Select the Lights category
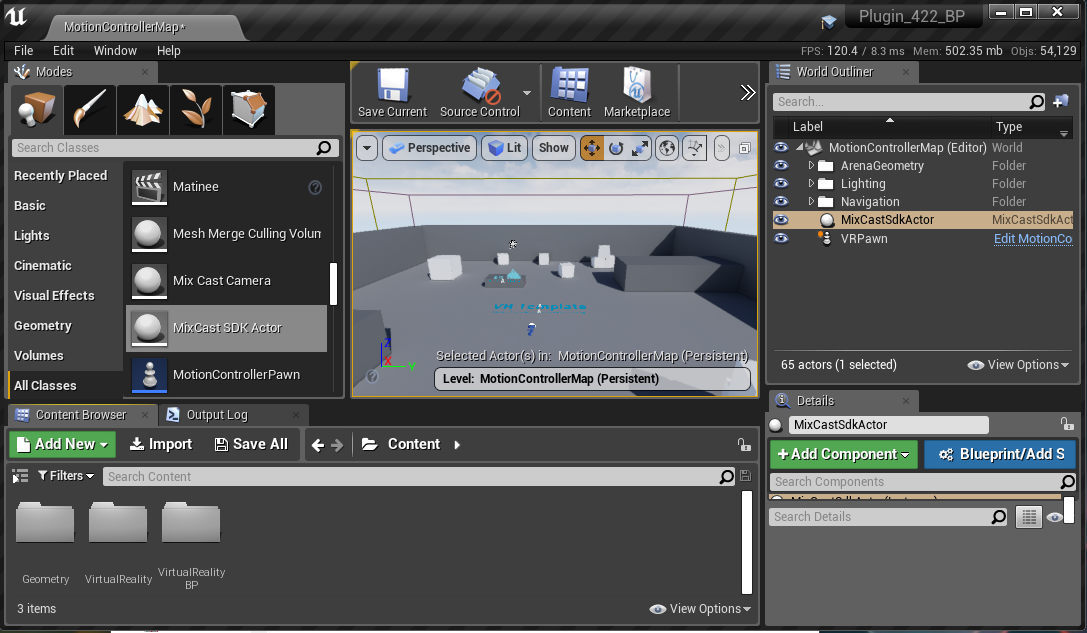The height and width of the screenshot is (633, 1087). click(31, 236)
